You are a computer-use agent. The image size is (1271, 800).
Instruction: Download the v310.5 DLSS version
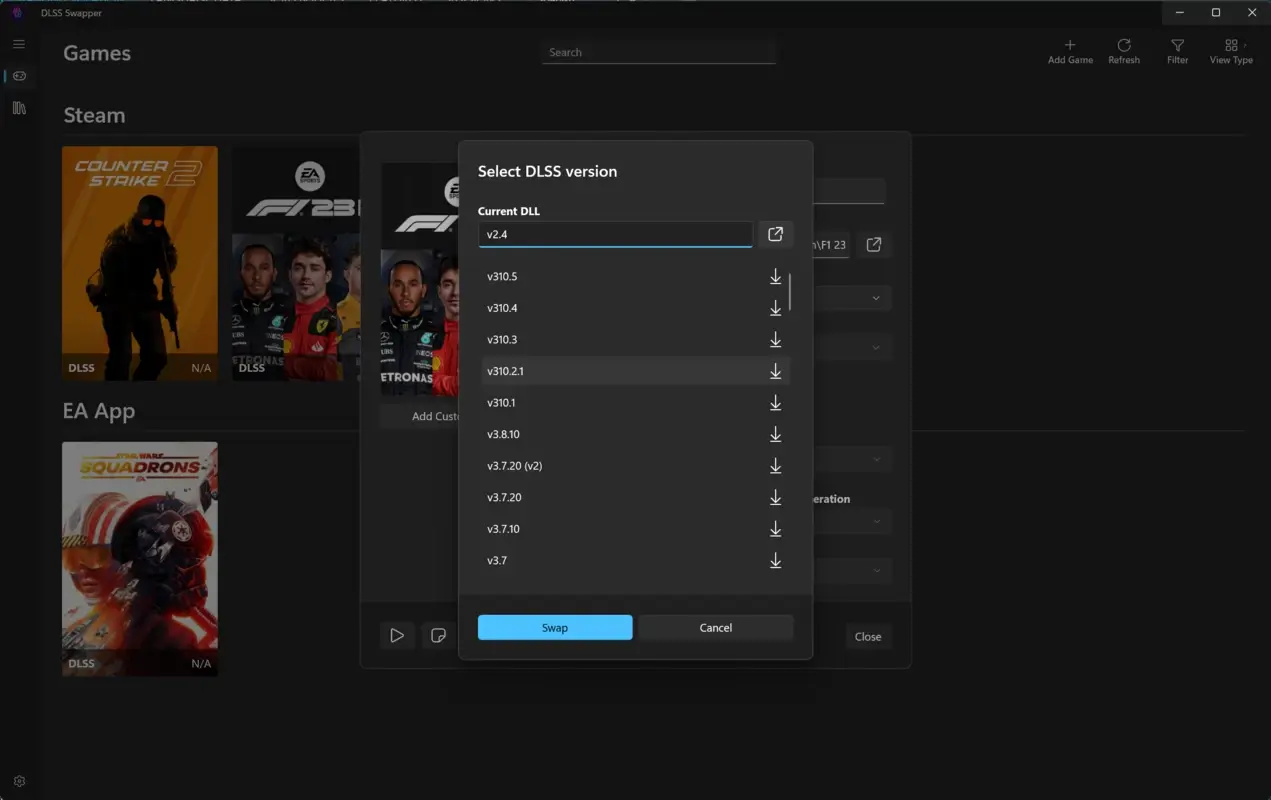(x=775, y=276)
